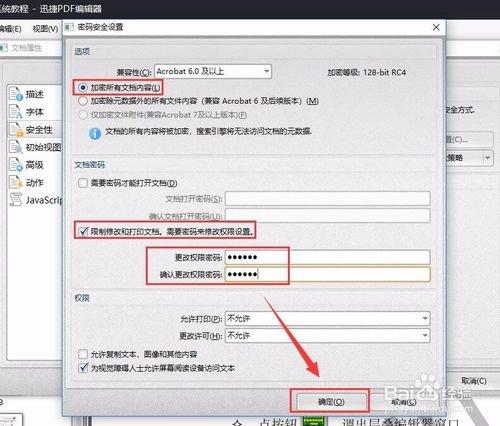Viewport: 500px width, 426px height.
Task: Click page thumbnail in the bottom-left panel
Action: pos(11,420)
